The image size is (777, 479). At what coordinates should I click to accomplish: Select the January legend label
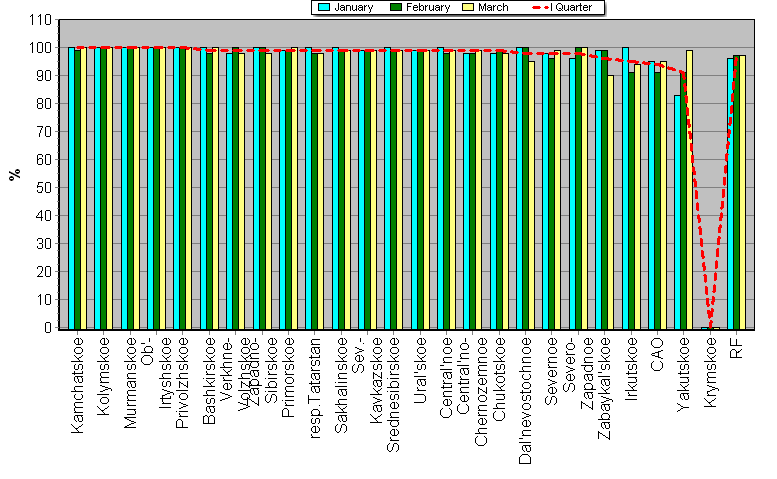(353, 7)
